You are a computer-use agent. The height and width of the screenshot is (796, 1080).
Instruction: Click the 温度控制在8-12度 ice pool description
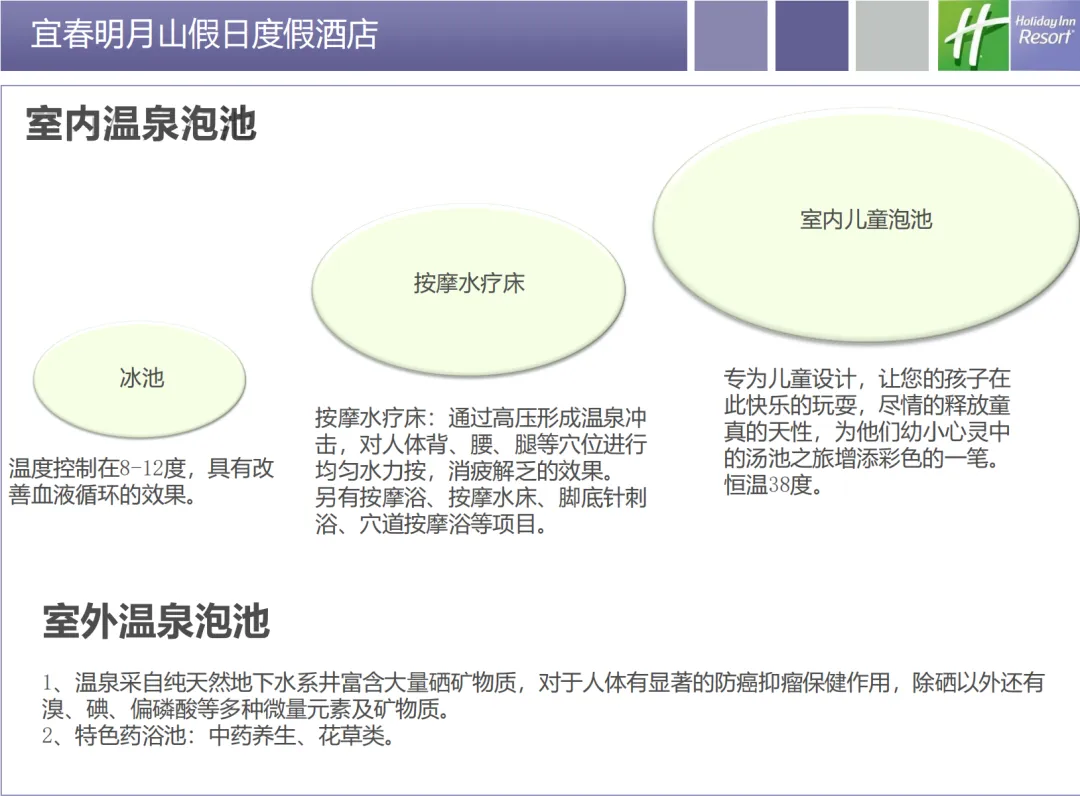pos(141,481)
